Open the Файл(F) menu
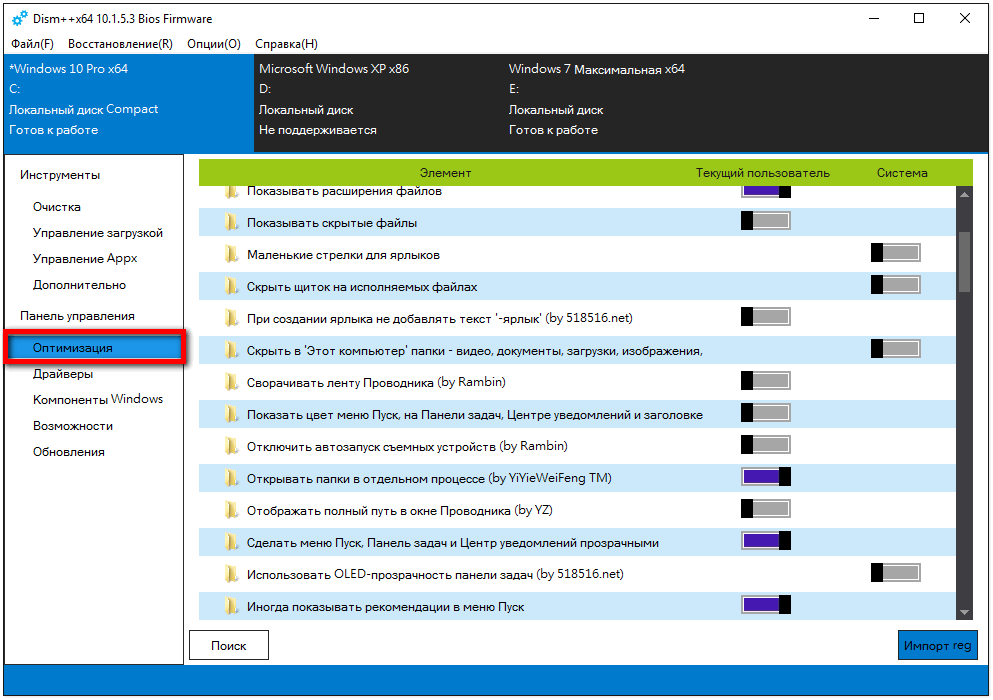The image size is (993, 700). click(x=33, y=44)
